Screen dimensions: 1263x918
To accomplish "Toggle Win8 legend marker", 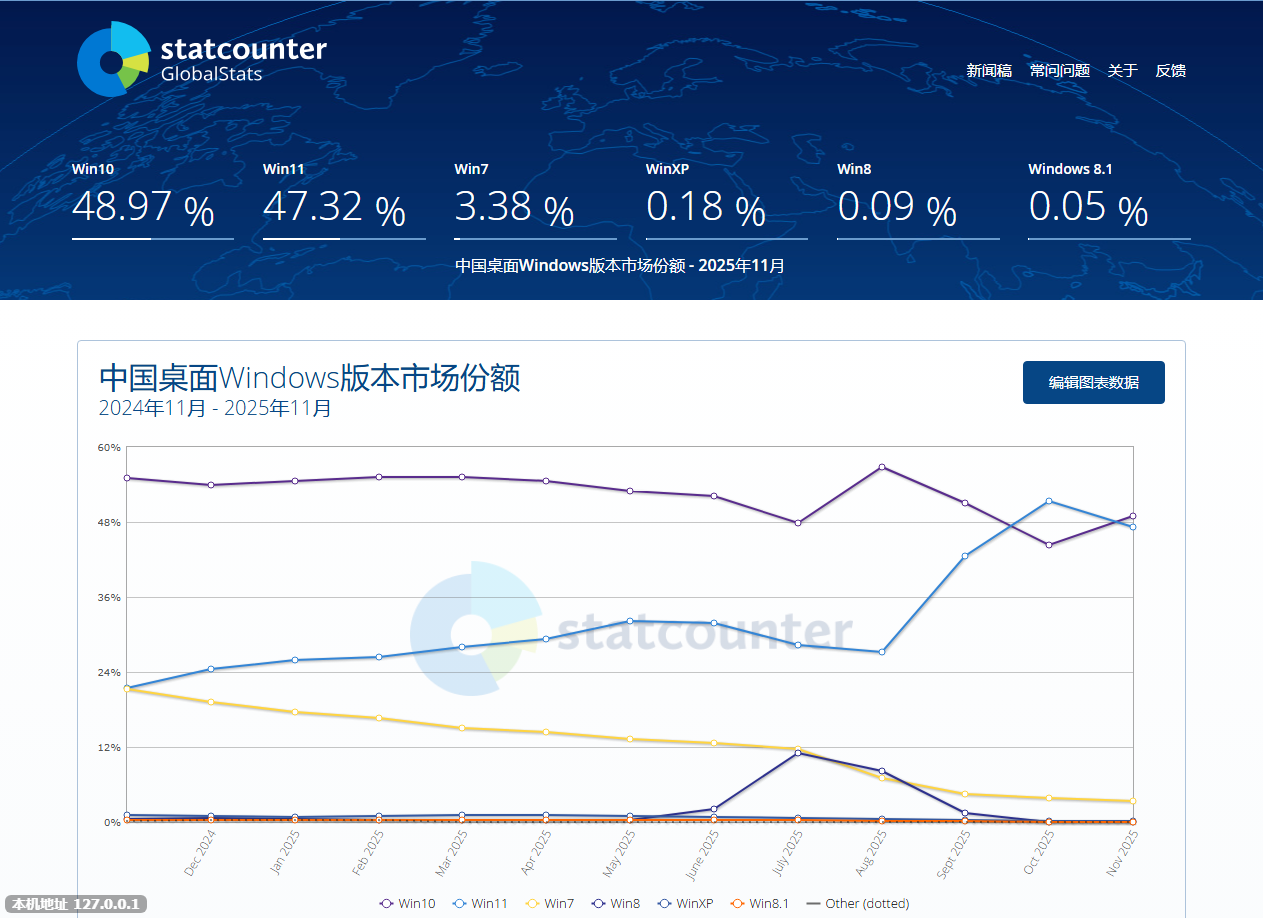I will (x=615, y=903).
